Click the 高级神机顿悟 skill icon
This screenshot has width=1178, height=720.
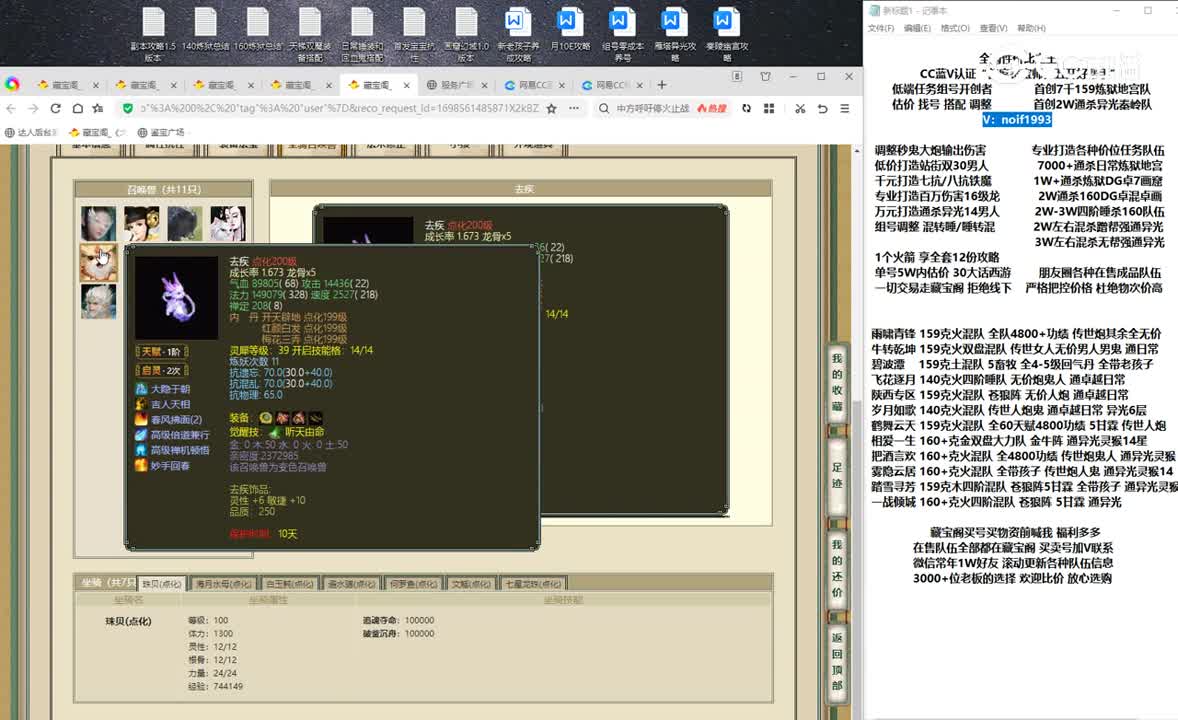[x=141, y=449]
